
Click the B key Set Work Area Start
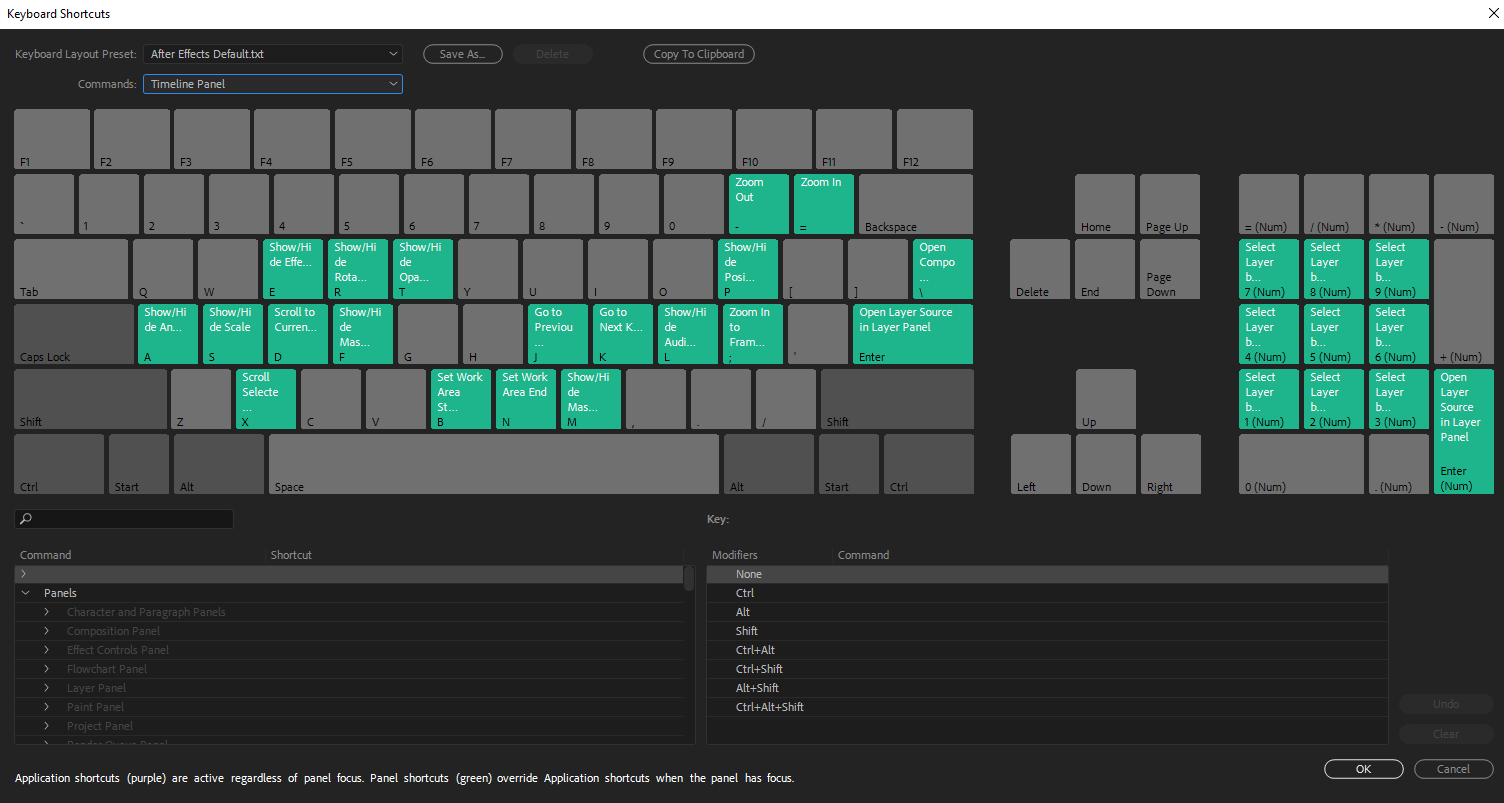tap(461, 399)
